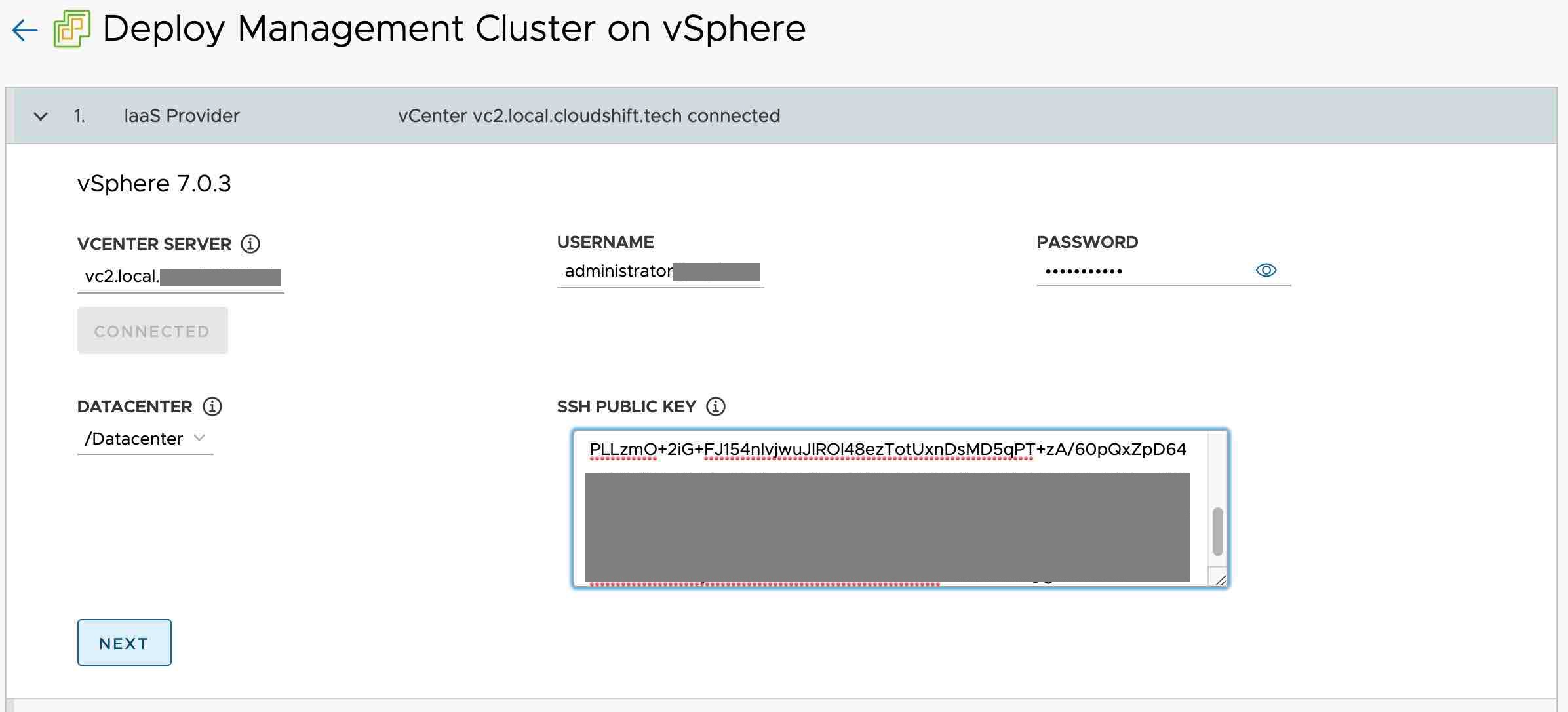
Task: Focus the vCenter Server input field
Action: point(180,277)
